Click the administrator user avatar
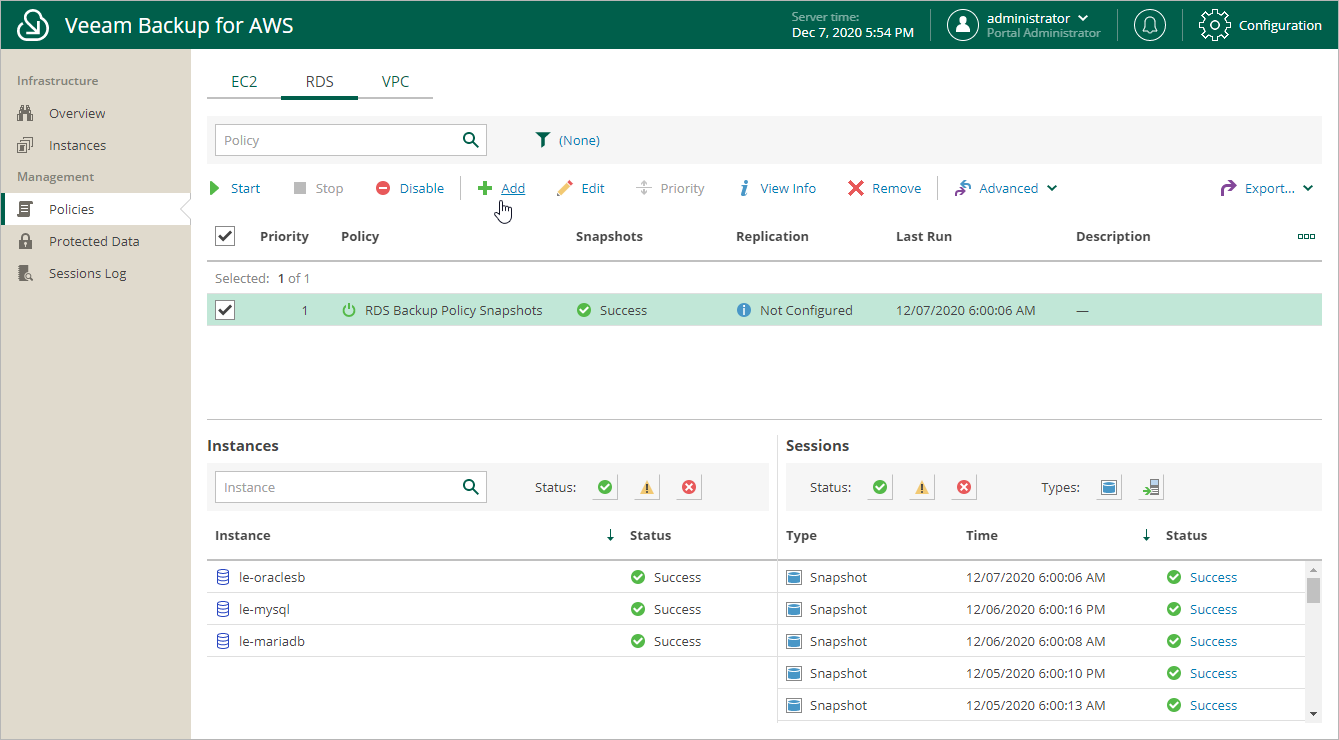The image size is (1339, 740). point(963,25)
